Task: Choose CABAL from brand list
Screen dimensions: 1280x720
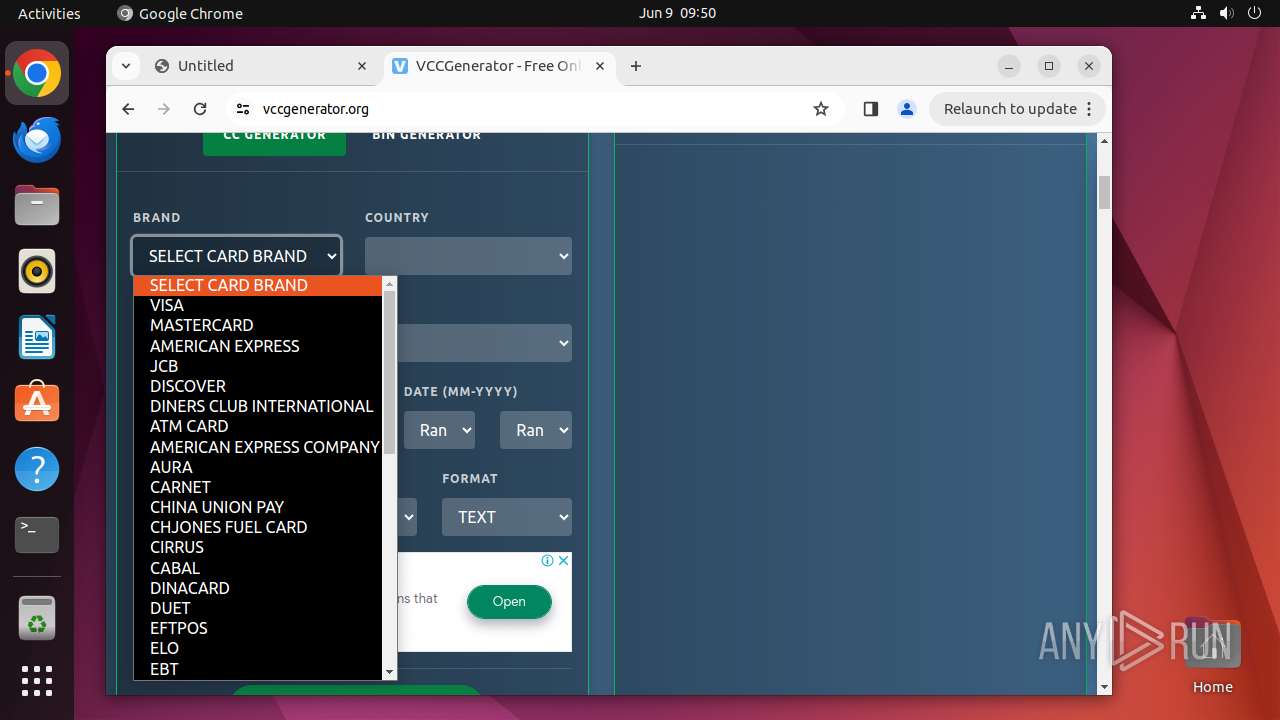Action: tap(258, 568)
